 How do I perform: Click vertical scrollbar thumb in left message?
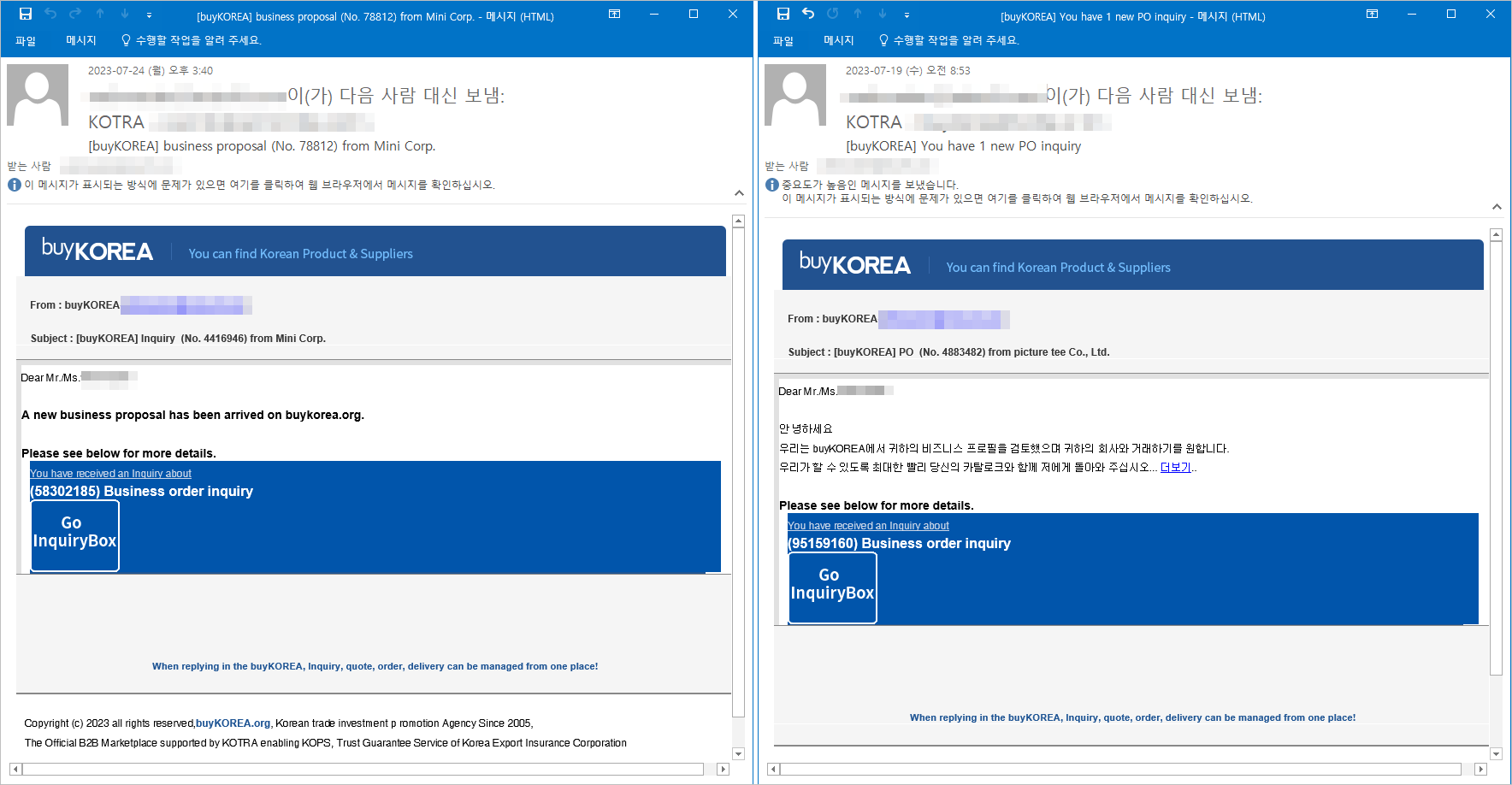coord(738,473)
